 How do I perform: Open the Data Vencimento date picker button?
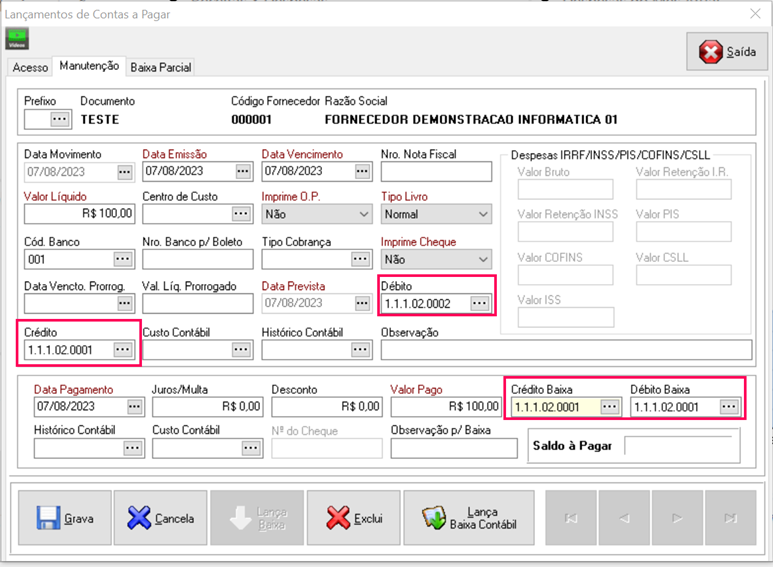point(362,172)
